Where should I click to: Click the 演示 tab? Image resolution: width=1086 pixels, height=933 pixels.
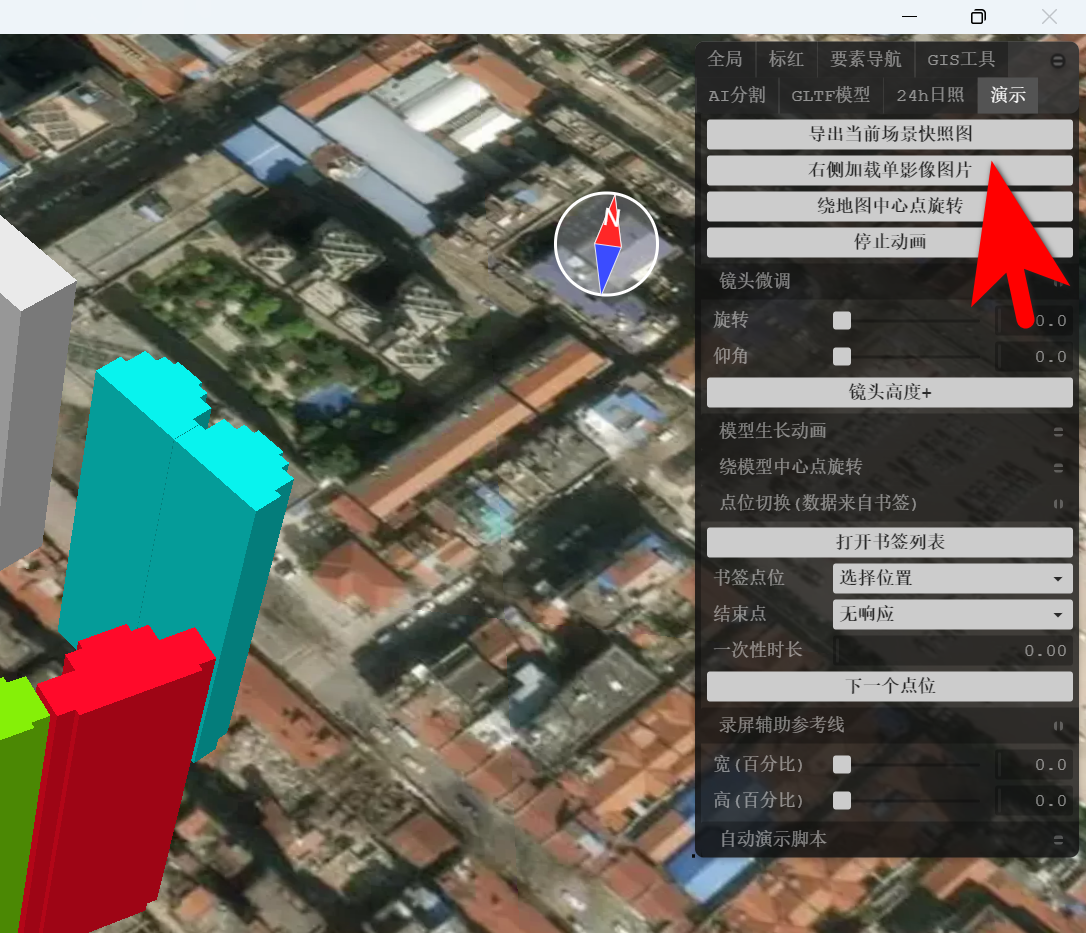pos(1008,95)
